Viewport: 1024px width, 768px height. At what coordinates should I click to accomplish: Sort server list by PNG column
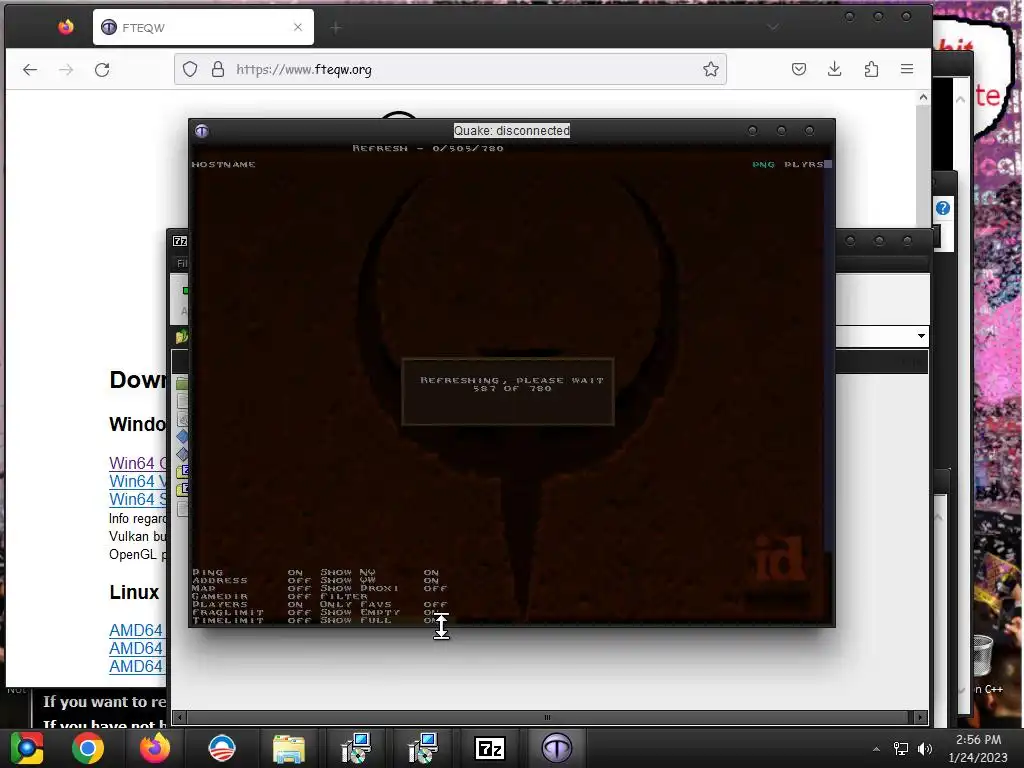763,165
